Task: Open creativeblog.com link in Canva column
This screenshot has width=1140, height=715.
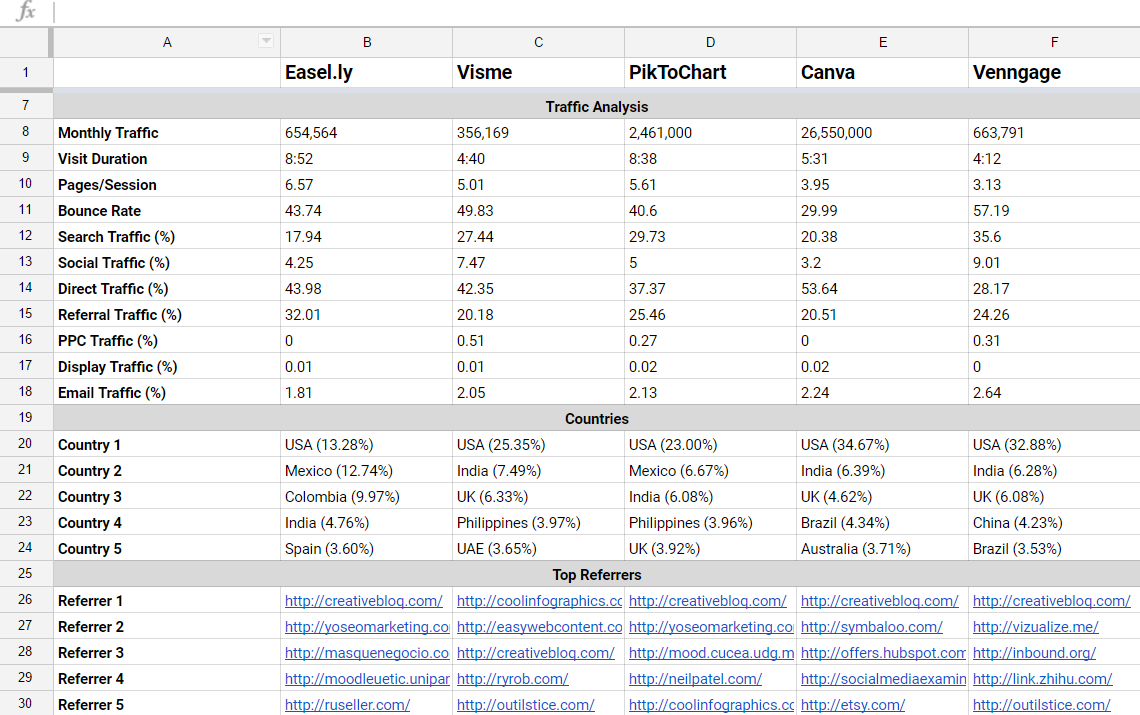Action: (x=880, y=601)
